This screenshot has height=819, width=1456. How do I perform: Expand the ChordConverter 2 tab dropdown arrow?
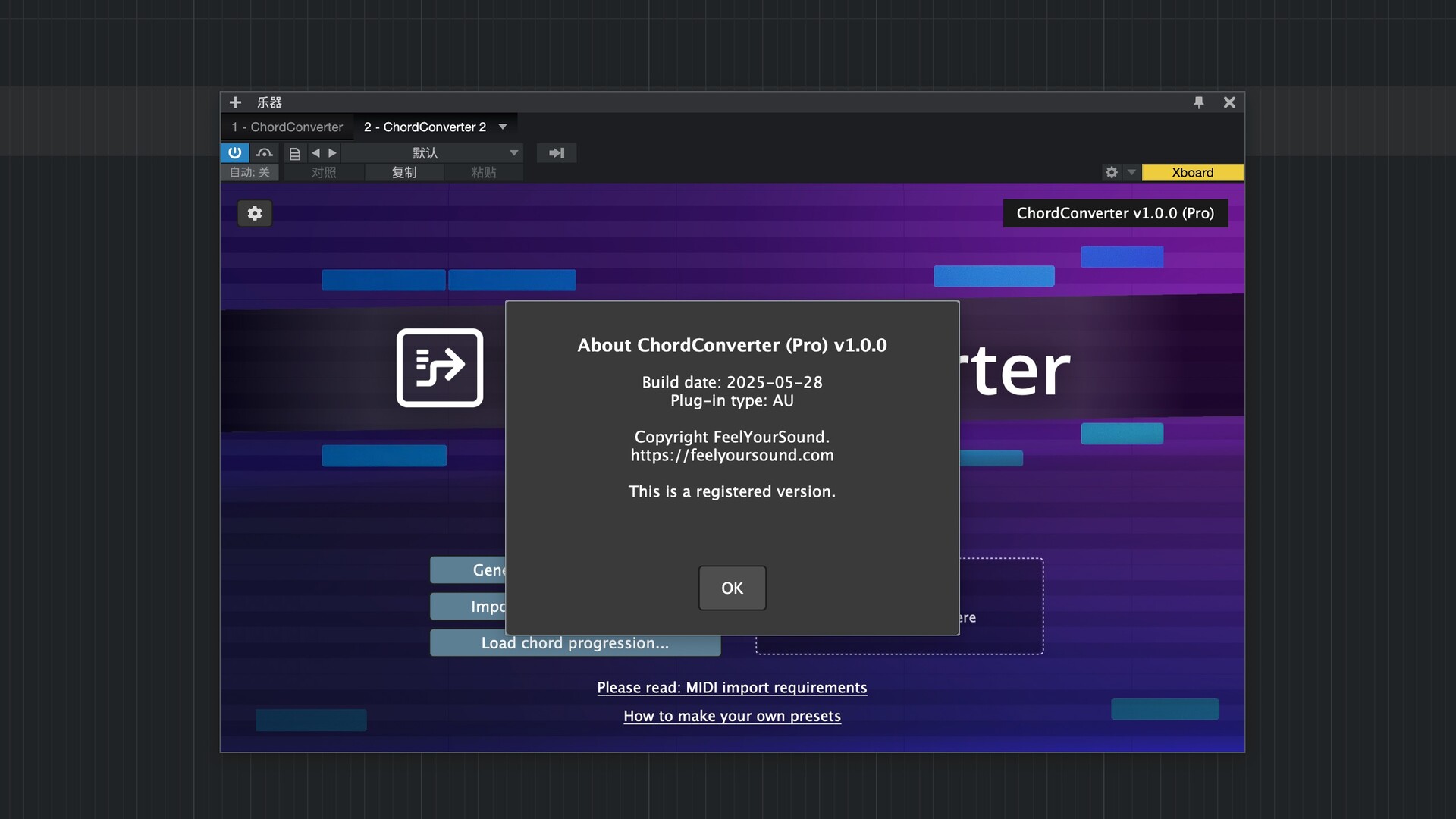point(503,127)
